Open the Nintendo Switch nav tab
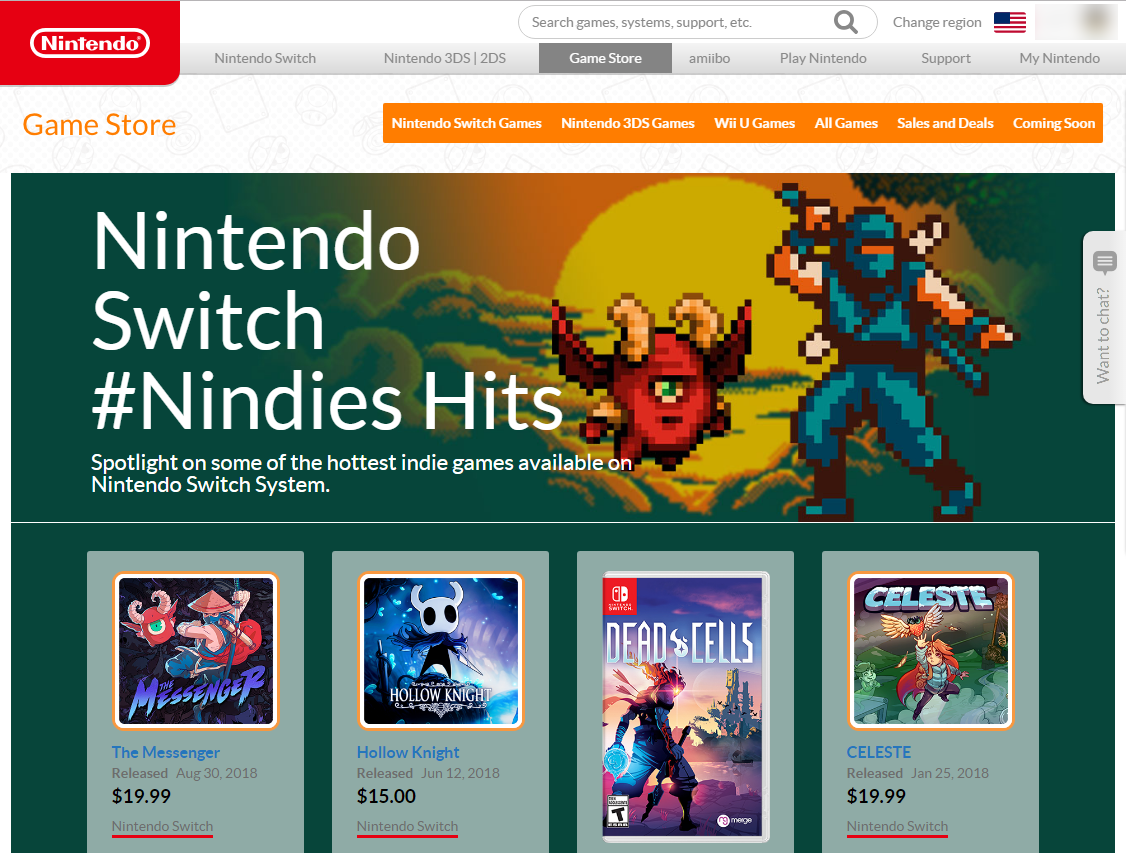The width and height of the screenshot is (1126, 853). coord(265,58)
